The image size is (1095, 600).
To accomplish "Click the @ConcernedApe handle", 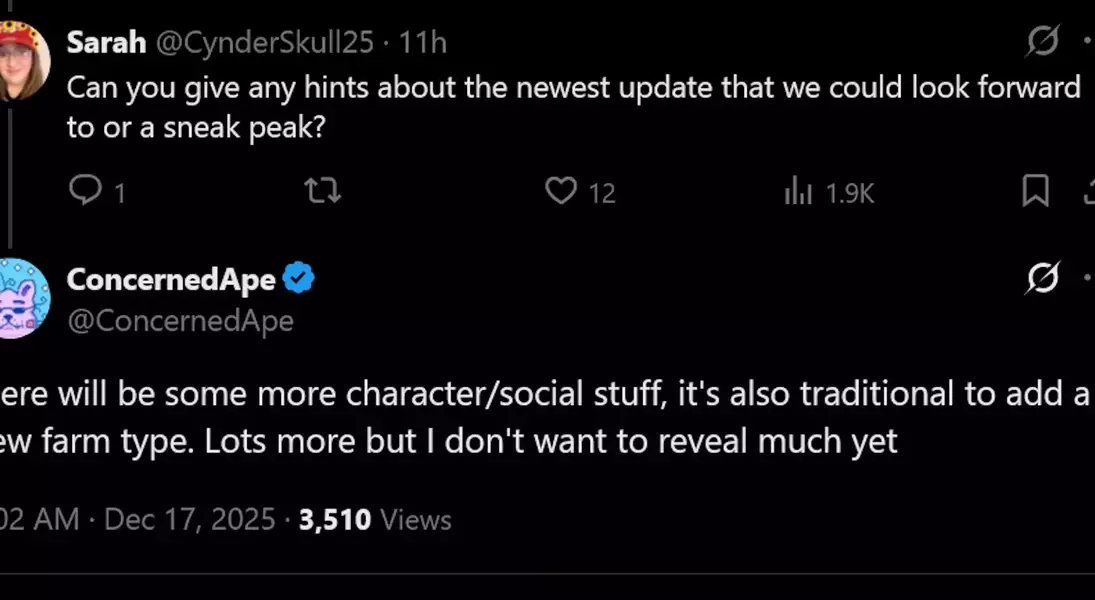I will pyautogui.click(x=180, y=320).
